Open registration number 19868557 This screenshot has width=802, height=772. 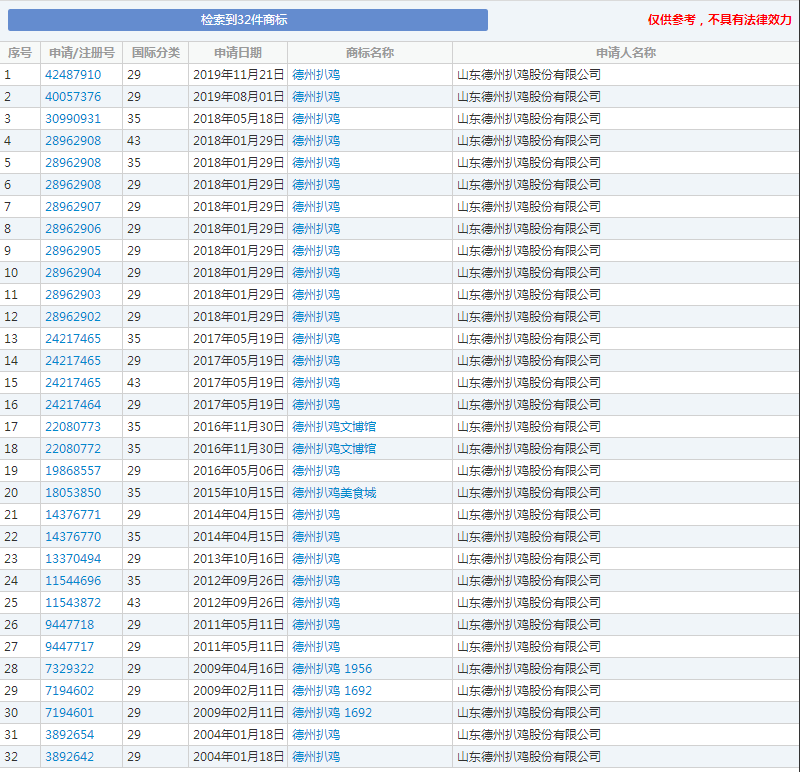(73, 471)
